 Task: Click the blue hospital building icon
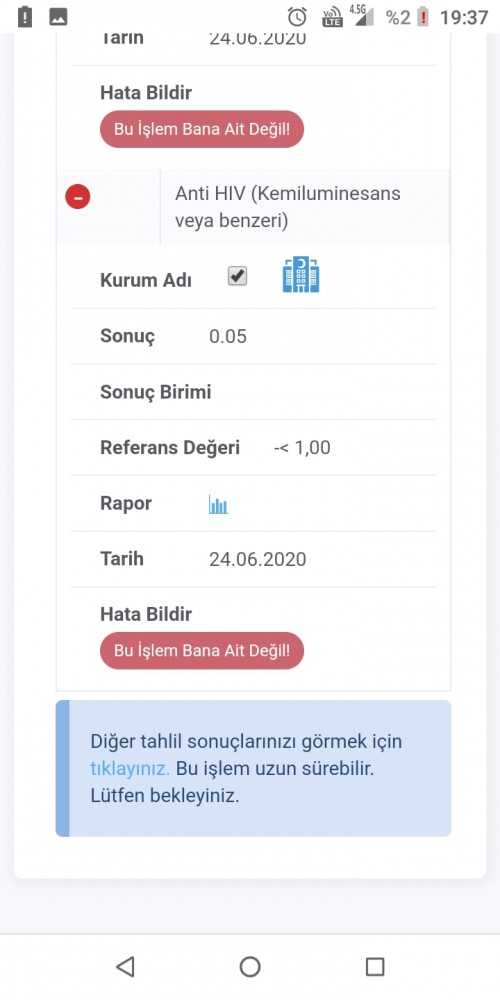point(301,274)
